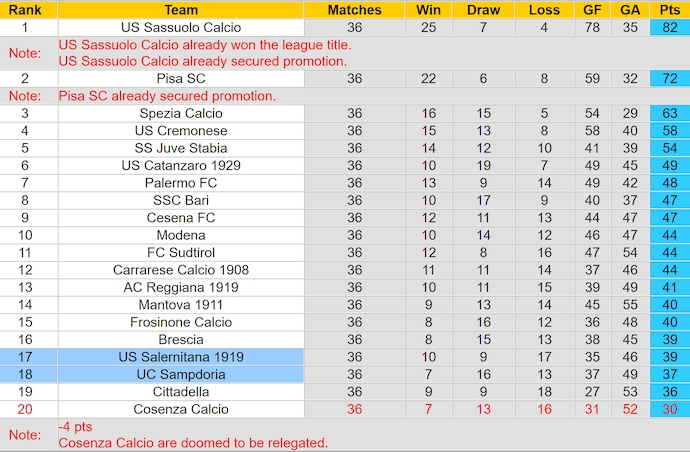Click the blue 82 points cell

669,27
